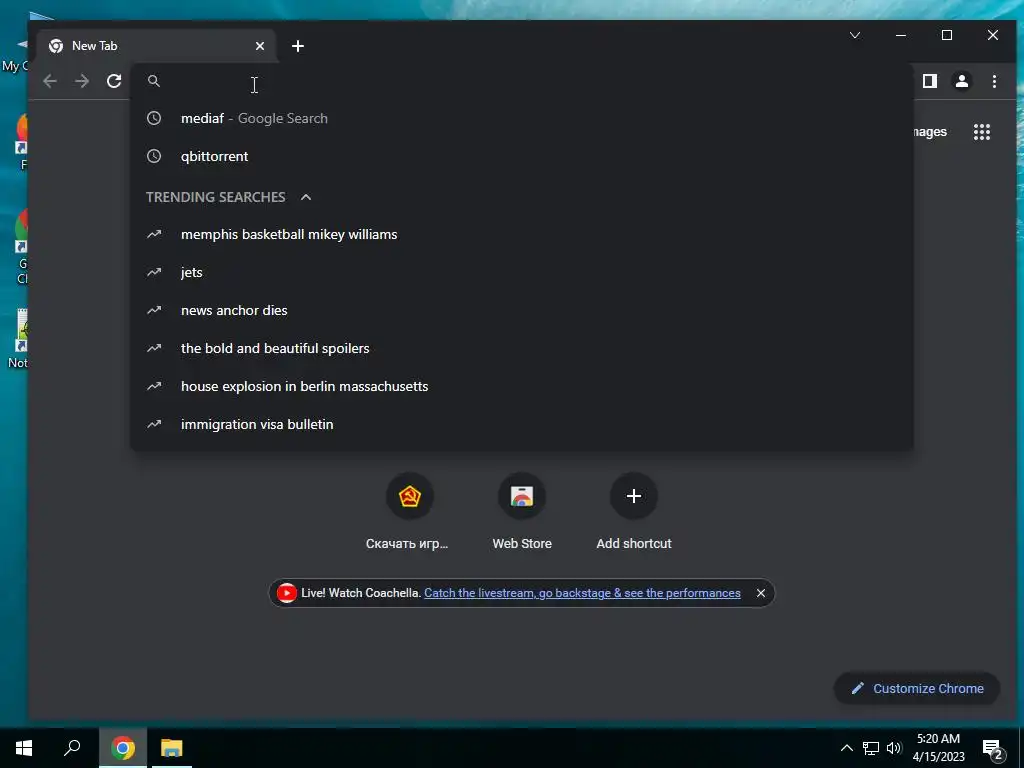
Task: Open the Coachella livestream link
Action: coord(582,593)
